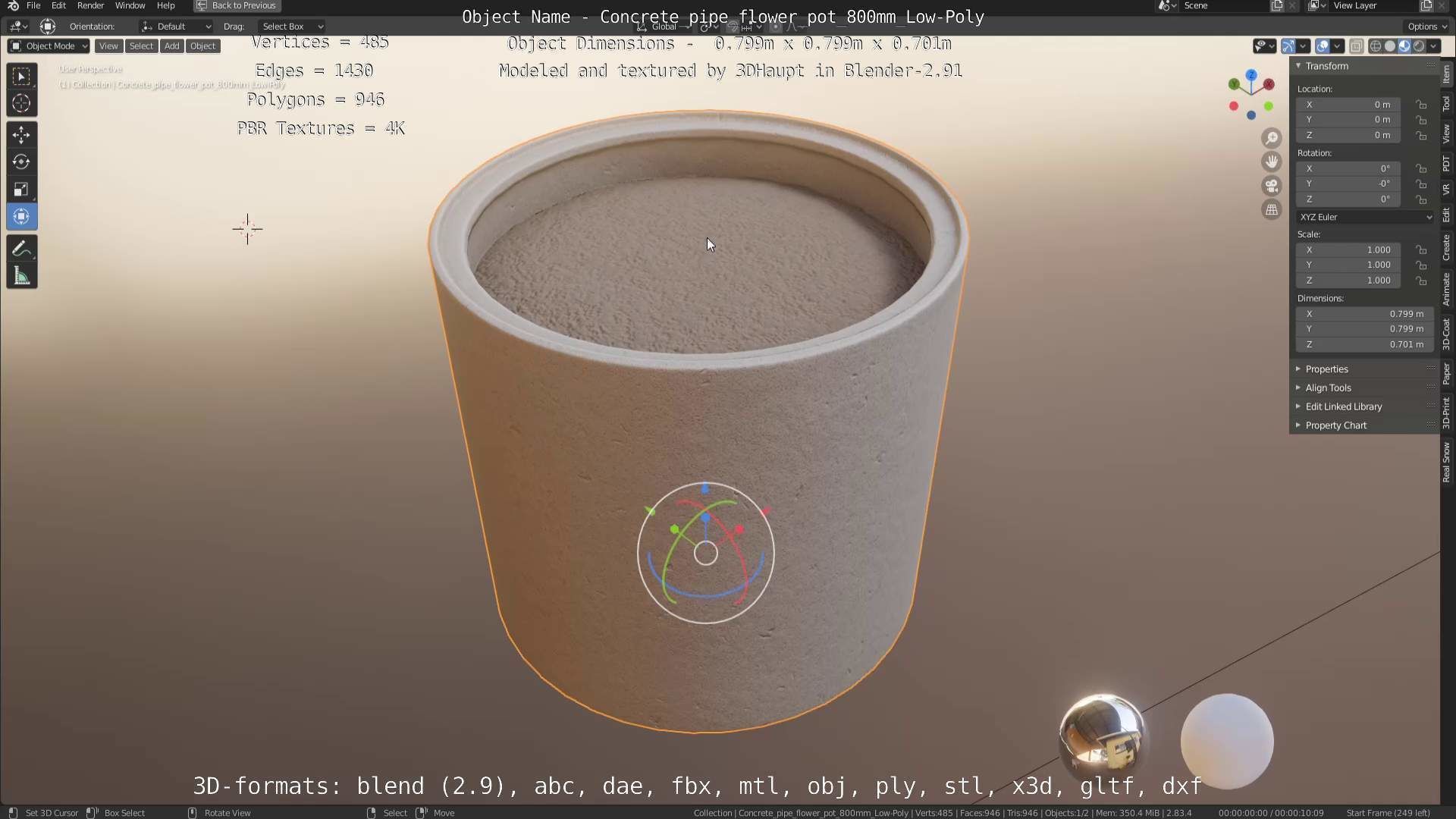Open Object Mode dropdown
Screen dimensions: 1456x819
click(49, 46)
